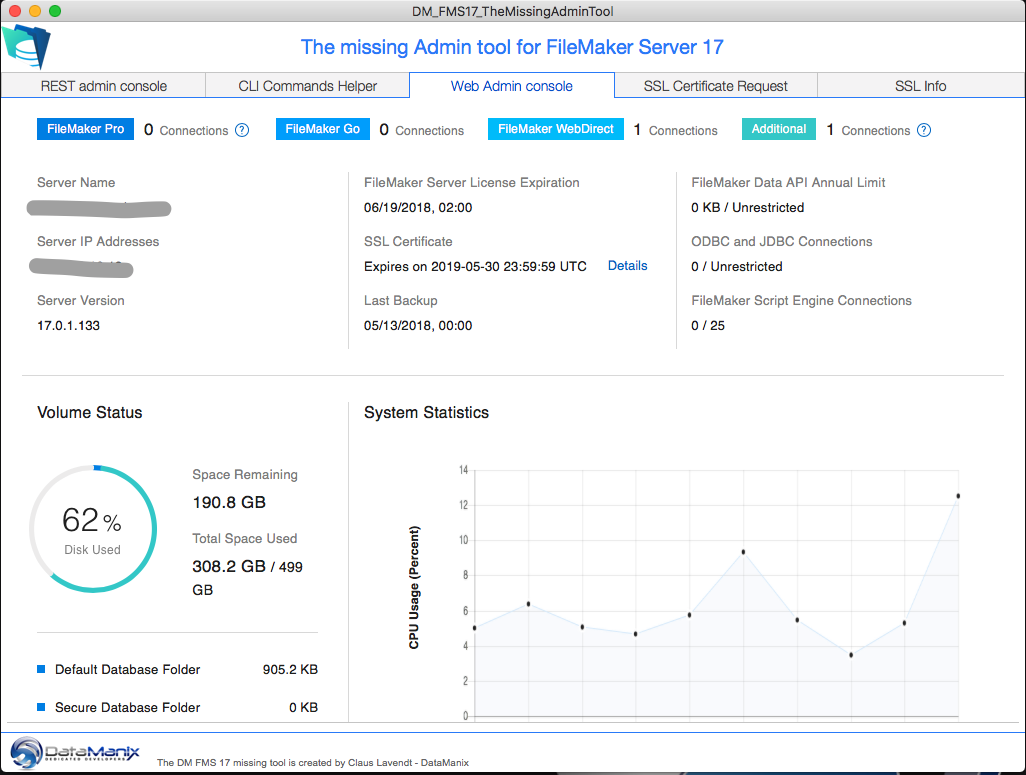Image resolution: width=1026 pixels, height=775 pixels.
Task: Click the redacted Server IP Addresses value
Action: (81, 268)
